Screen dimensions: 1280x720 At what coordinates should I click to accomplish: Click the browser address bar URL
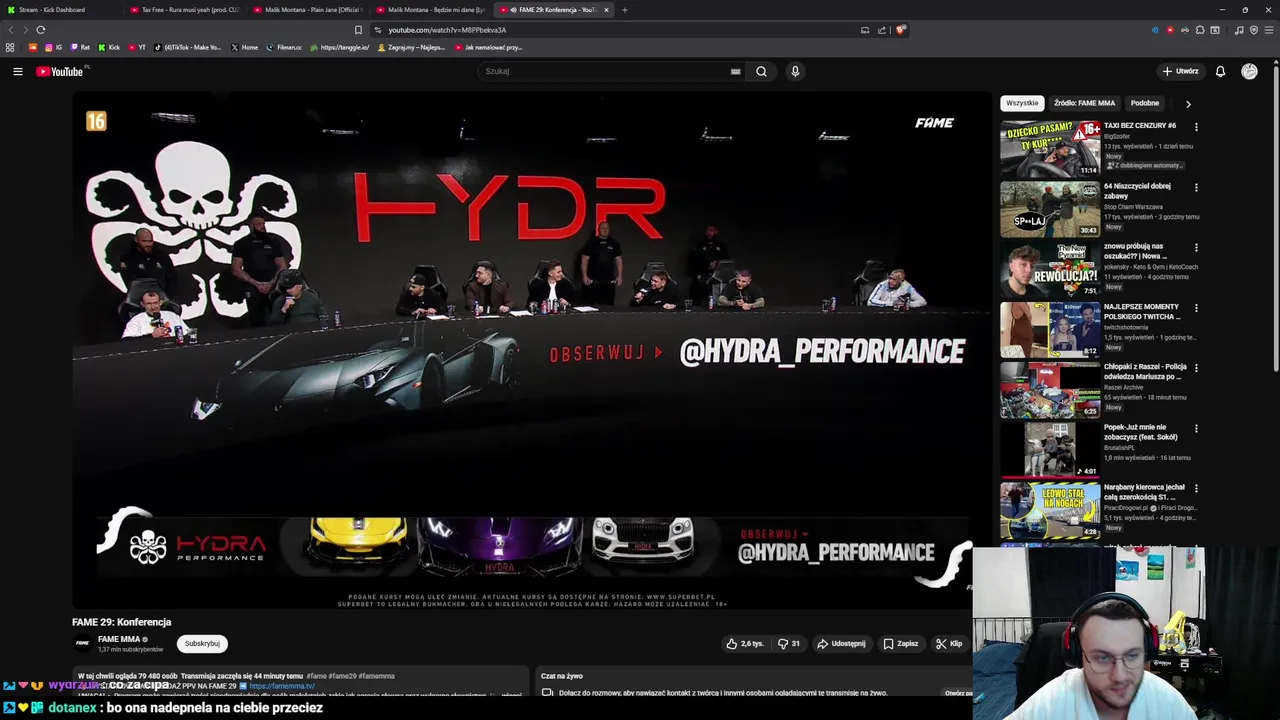pyautogui.click(x=447, y=30)
